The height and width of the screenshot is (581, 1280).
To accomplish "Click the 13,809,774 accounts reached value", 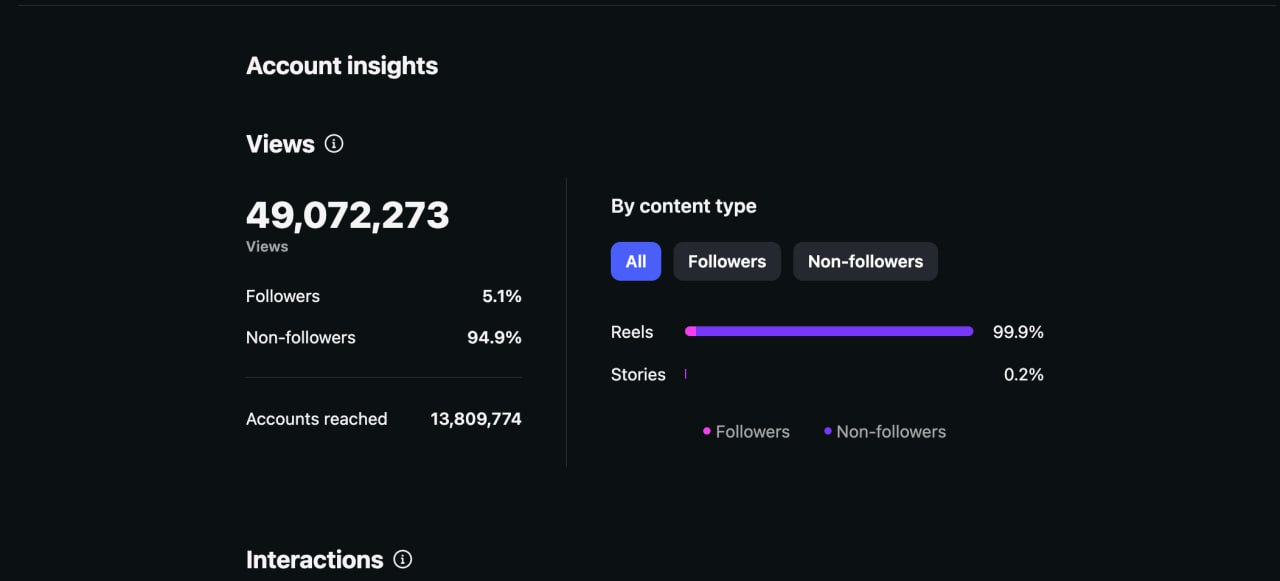I will [x=476, y=419].
